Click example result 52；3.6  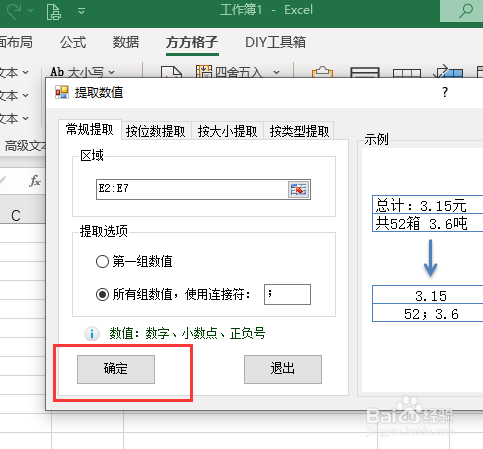[x=428, y=313]
